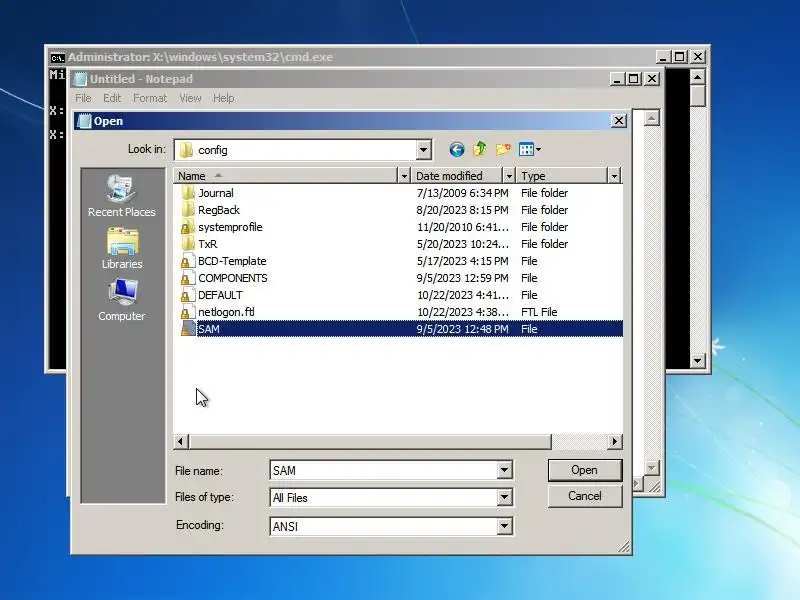This screenshot has height=600, width=800.
Task: Select the netlogon.ftl file icon
Action: click(x=188, y=312)
